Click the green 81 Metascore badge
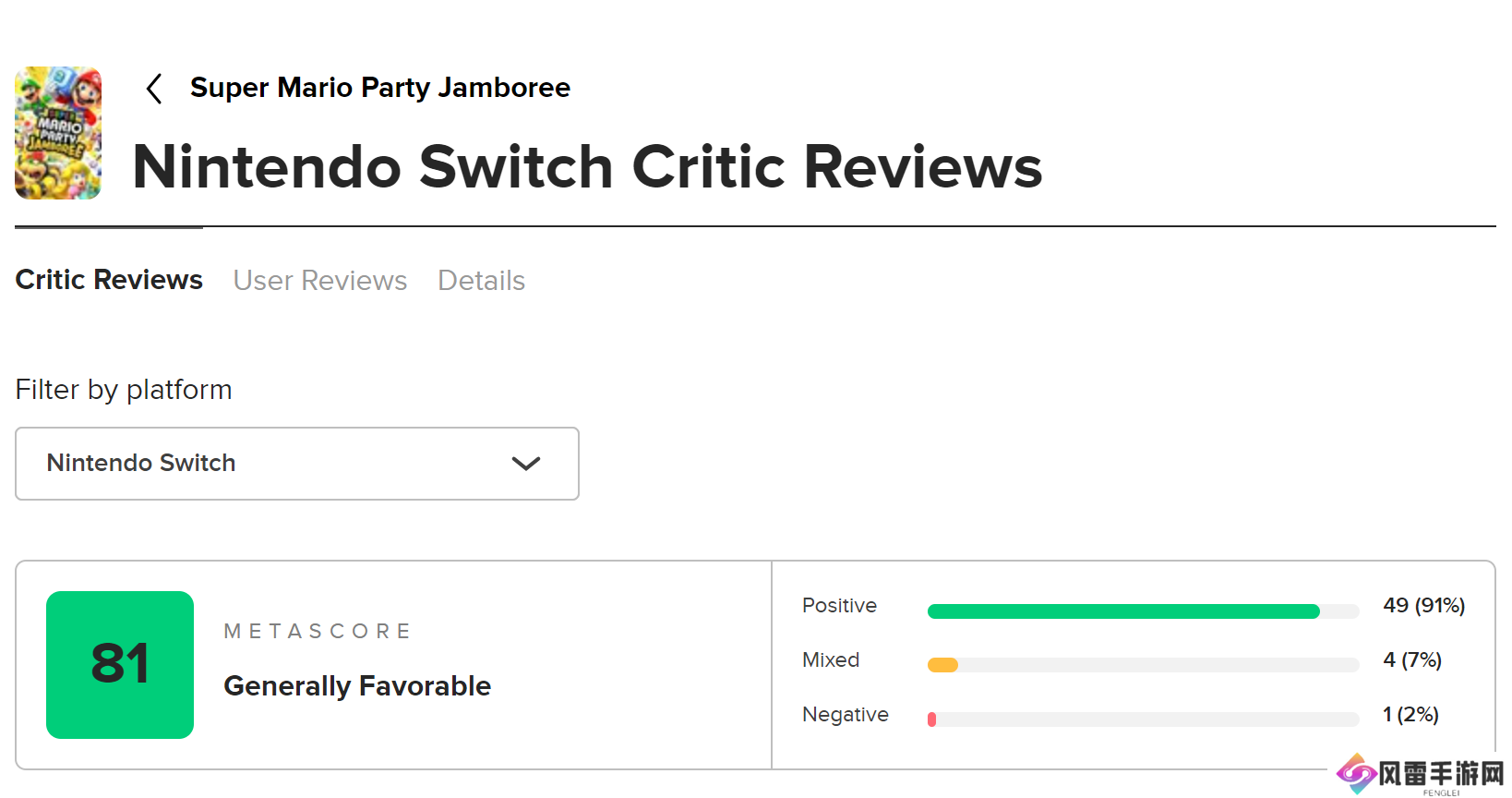Image resolution: width=1512 pixels, height=798 pixels. 120,665
